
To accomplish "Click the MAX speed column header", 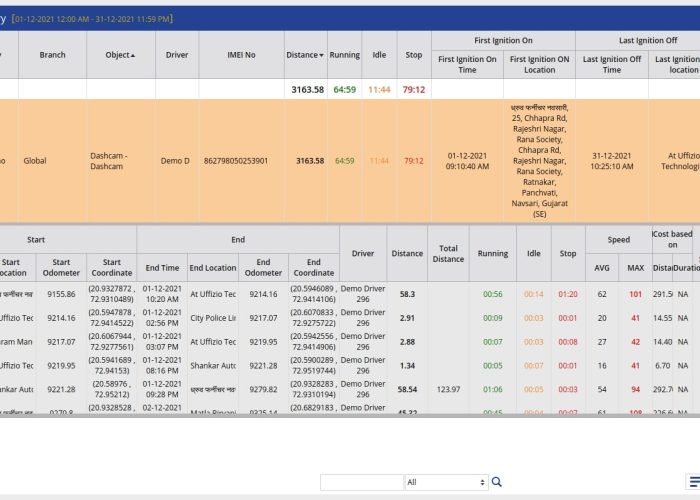I will [x=635, y=267].
